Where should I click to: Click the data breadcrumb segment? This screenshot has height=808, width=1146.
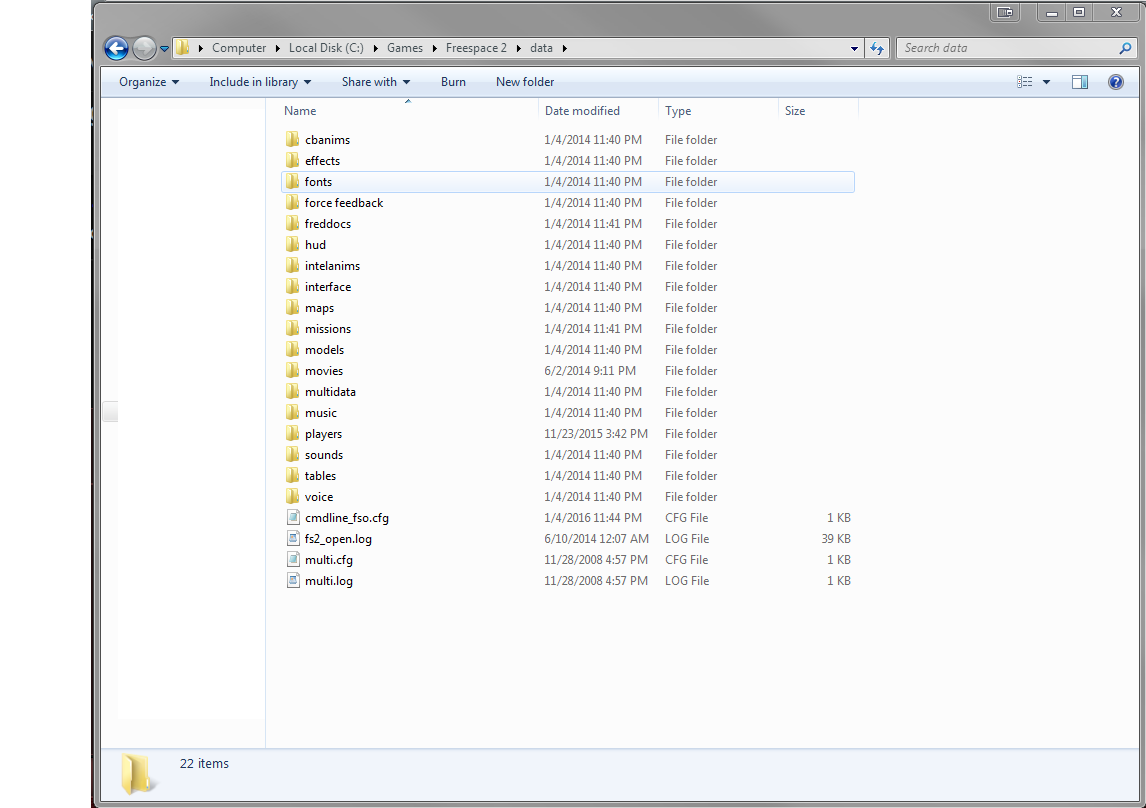tap(541, 48)
